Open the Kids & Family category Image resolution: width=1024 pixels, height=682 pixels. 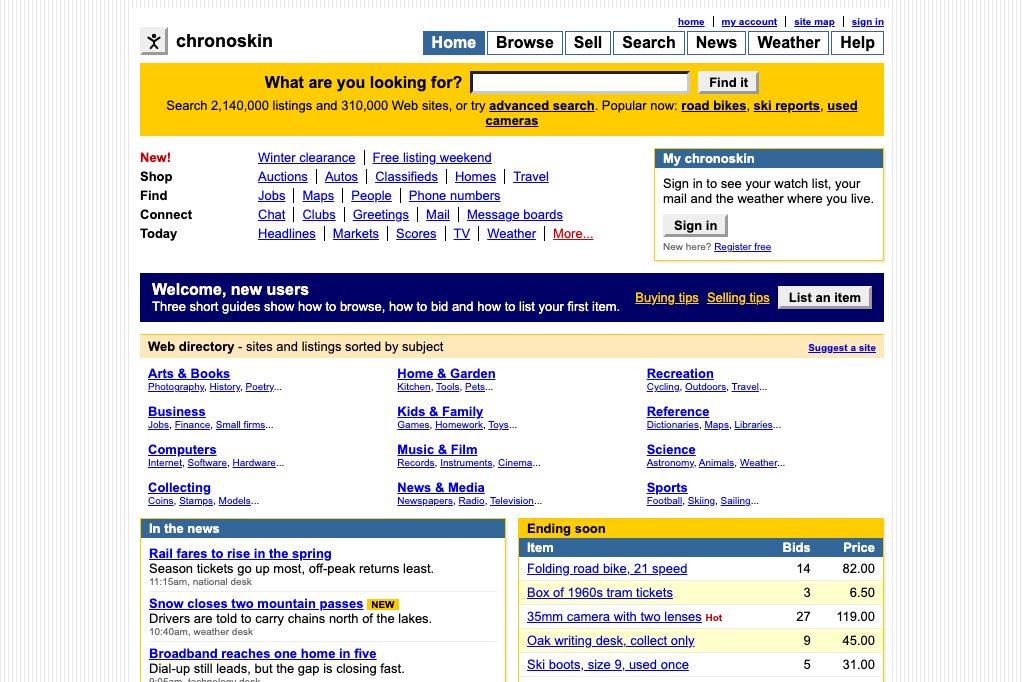(440, 412)
